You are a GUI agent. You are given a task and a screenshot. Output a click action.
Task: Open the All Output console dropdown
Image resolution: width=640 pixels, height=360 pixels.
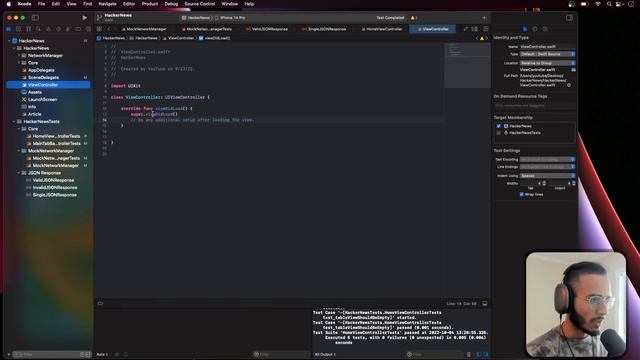pyautogui.click(x=326, y=354)
